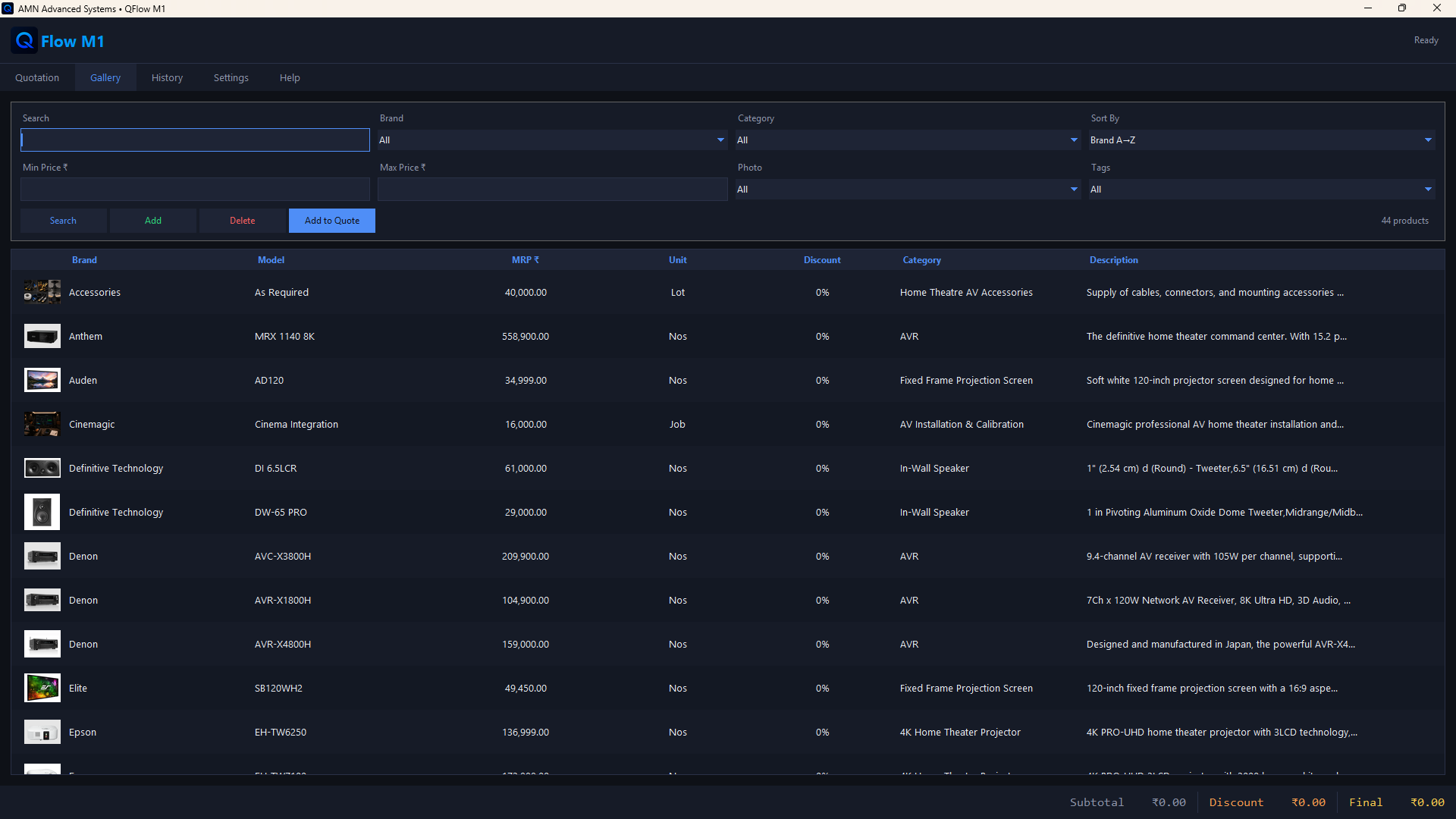The height and width of the screenshot is (819, 1456).
Task: Select the 'EH-TW6250' model cell
Action: 281,732
